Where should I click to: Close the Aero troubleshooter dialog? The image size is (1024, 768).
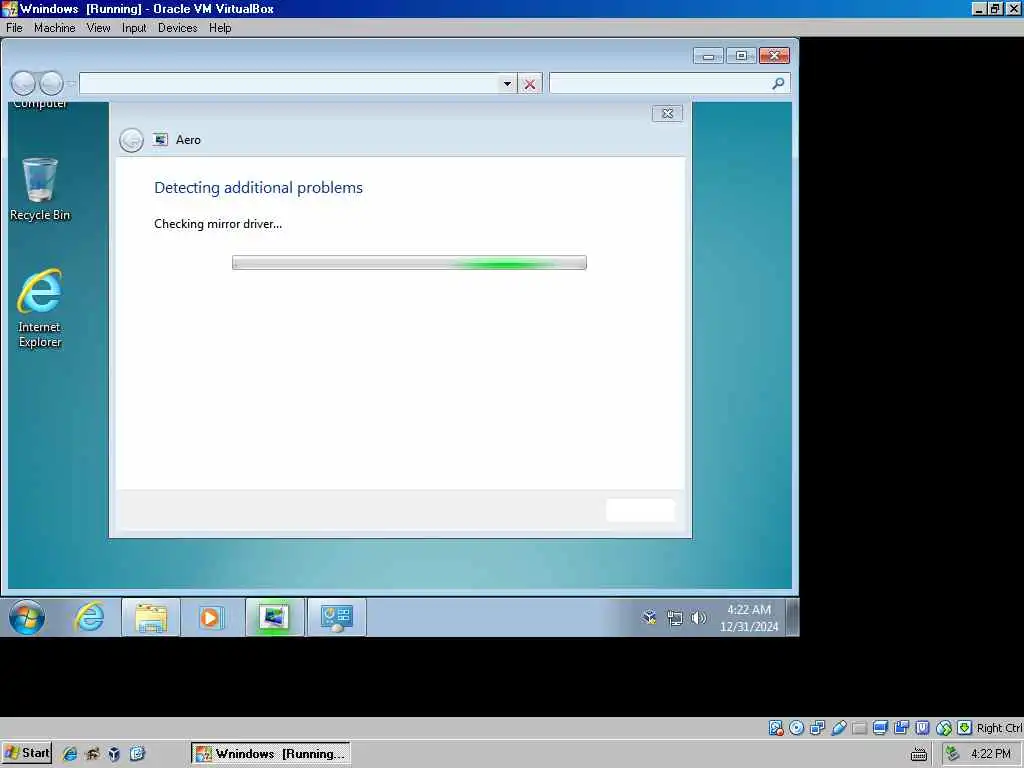[667, 114]
